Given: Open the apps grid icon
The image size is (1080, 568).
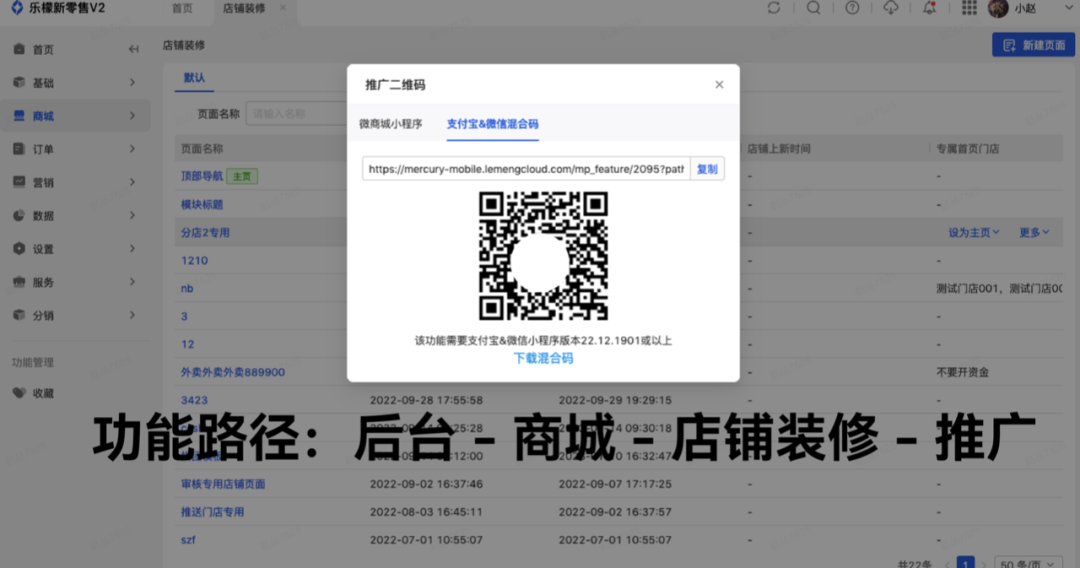Looking at the screenshot, I should [969, 8].
